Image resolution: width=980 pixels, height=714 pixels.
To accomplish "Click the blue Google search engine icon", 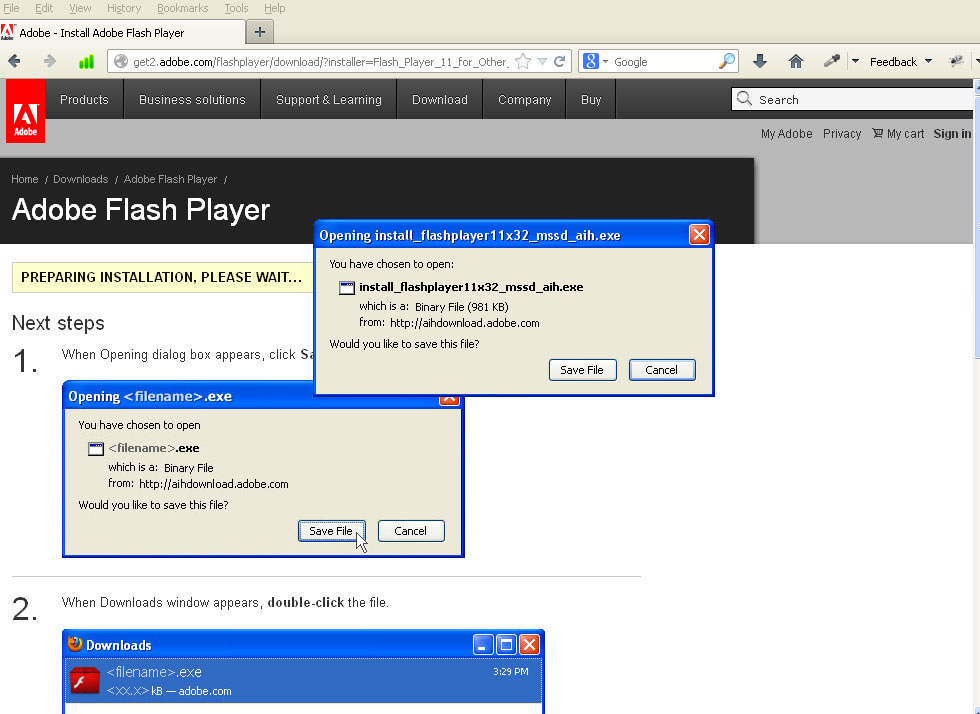I will click(x=591, y=61).
